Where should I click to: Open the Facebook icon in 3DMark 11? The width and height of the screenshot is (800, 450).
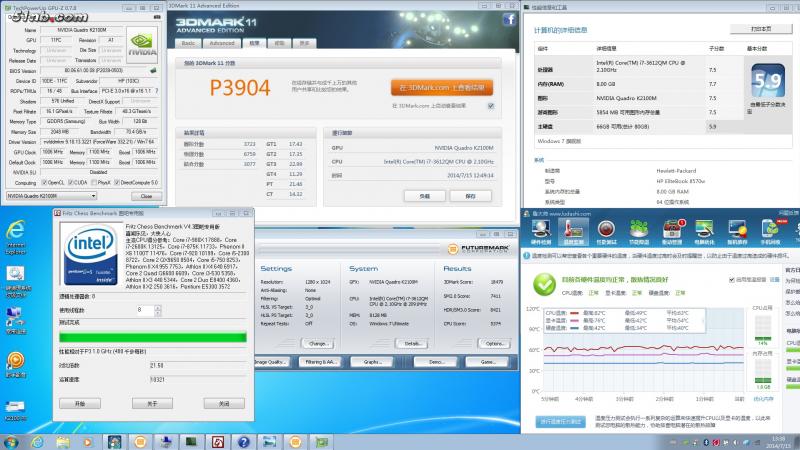tap(509, 19)
